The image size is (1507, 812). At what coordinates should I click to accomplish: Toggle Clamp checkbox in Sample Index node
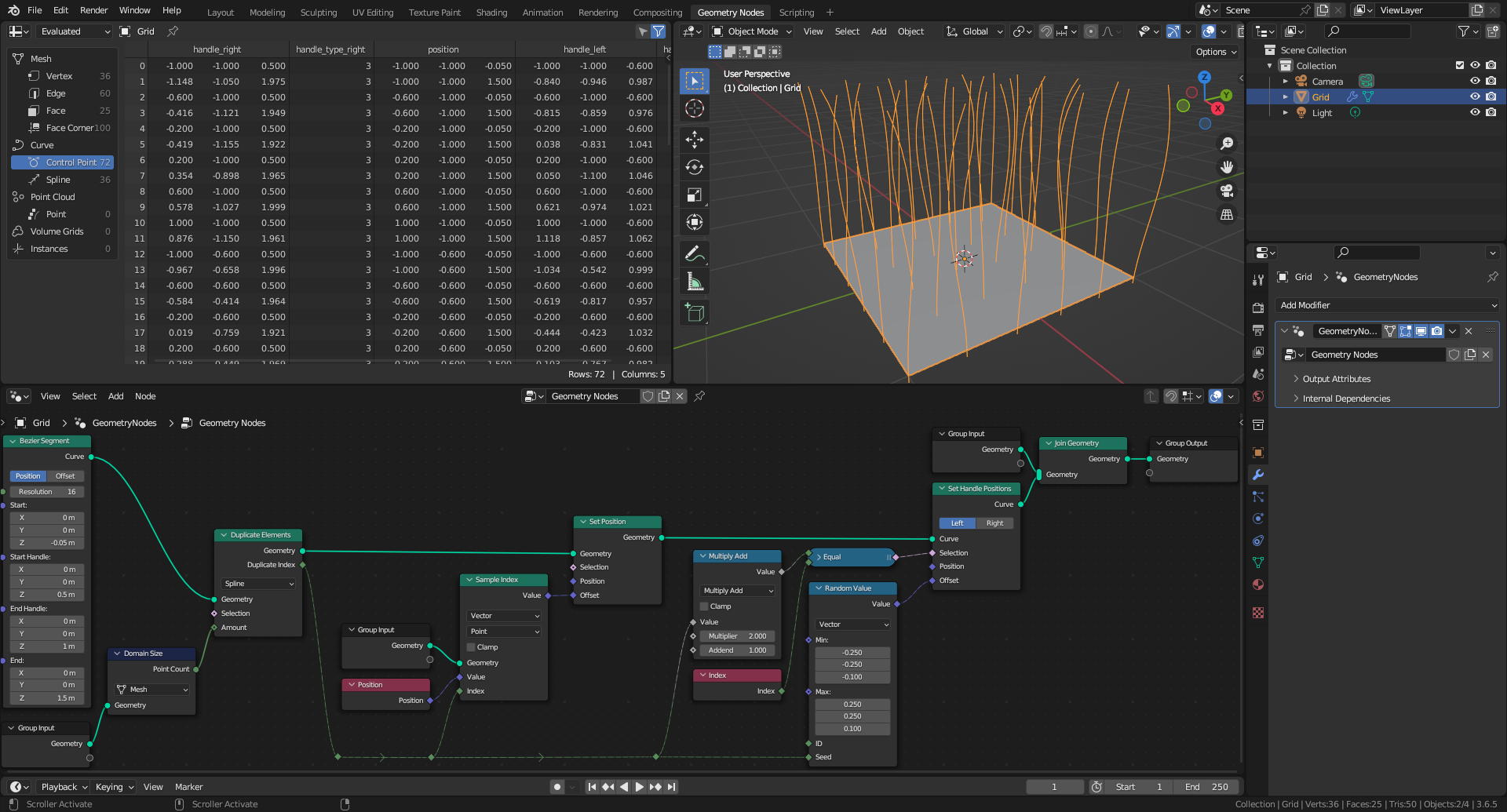pos(471,647)
